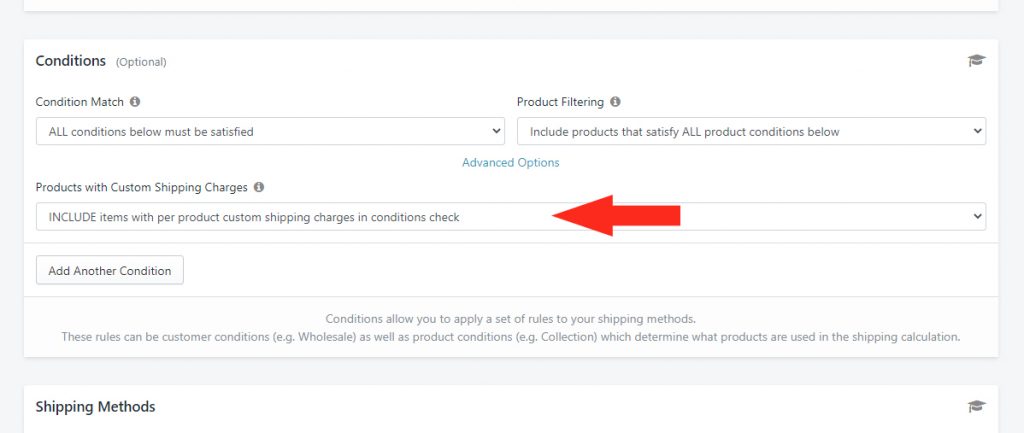Click info icon next to Products with Custom Shipping Charges
The image size is (1024, 433).
click(259, 187)
